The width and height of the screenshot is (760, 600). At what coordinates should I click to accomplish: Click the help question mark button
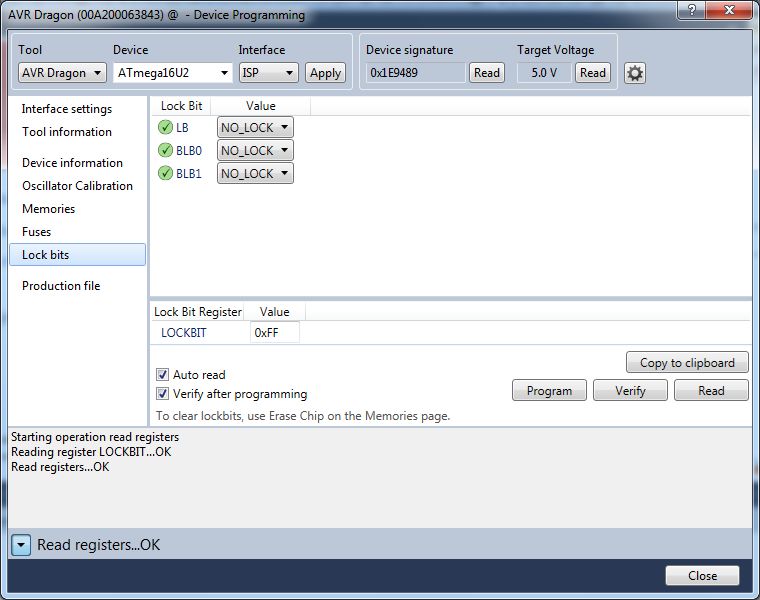tap(692, 10)
